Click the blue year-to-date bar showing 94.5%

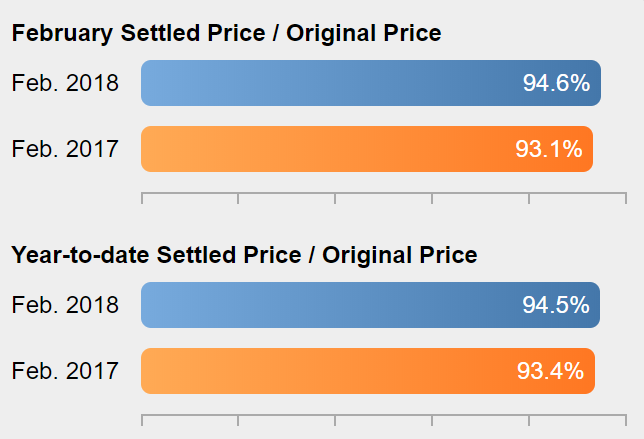[370, 305]
